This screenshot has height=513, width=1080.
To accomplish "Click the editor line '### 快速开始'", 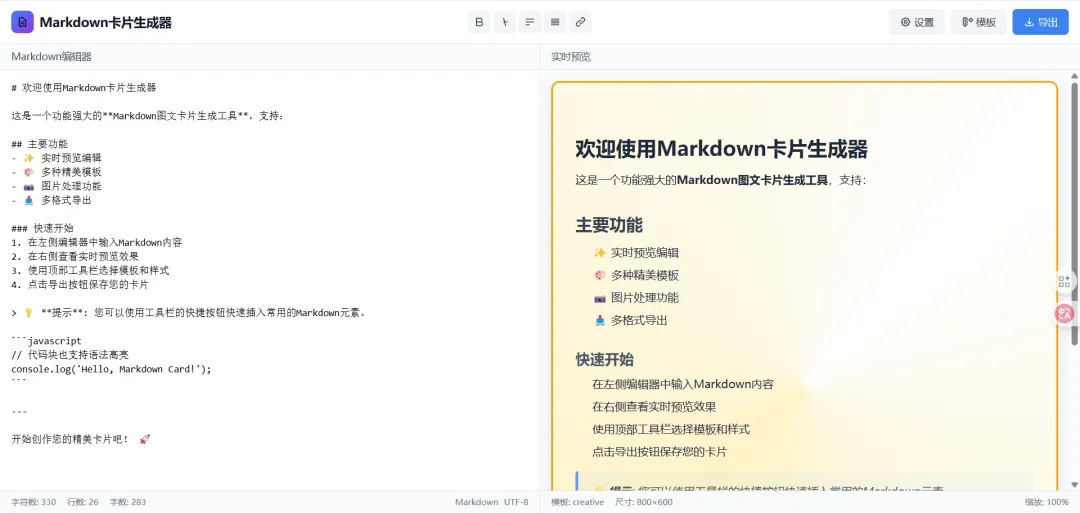I will [x=43, y=228].
